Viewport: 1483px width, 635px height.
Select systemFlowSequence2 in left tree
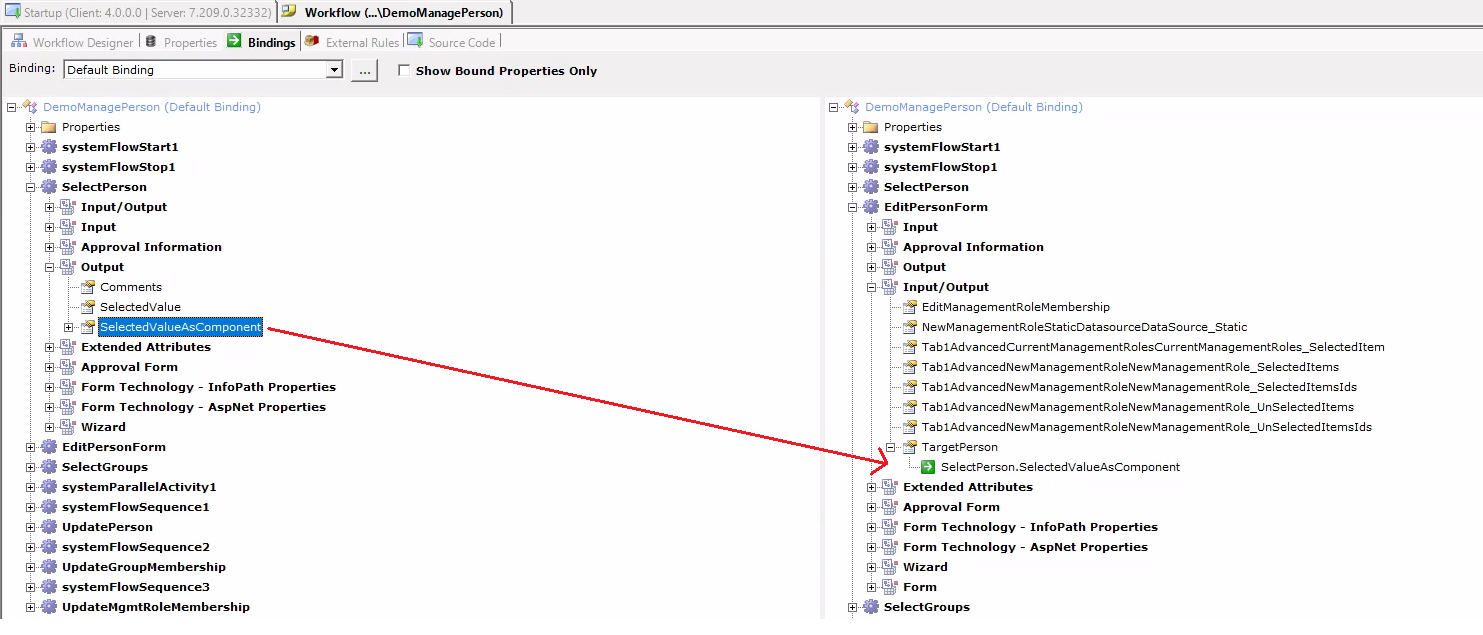[x=136, y=547]
